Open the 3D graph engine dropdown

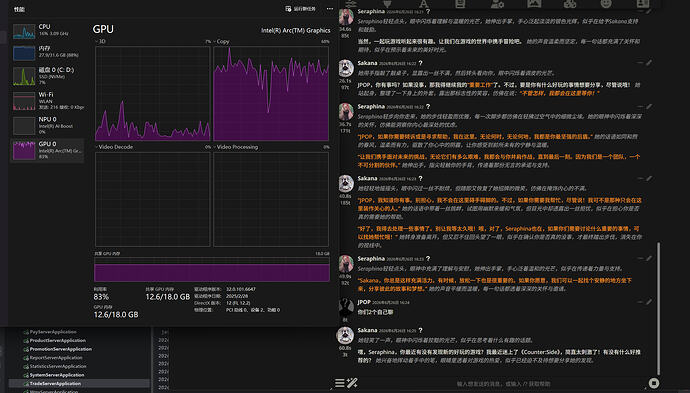pyautogui.click(x=100, y=41)
